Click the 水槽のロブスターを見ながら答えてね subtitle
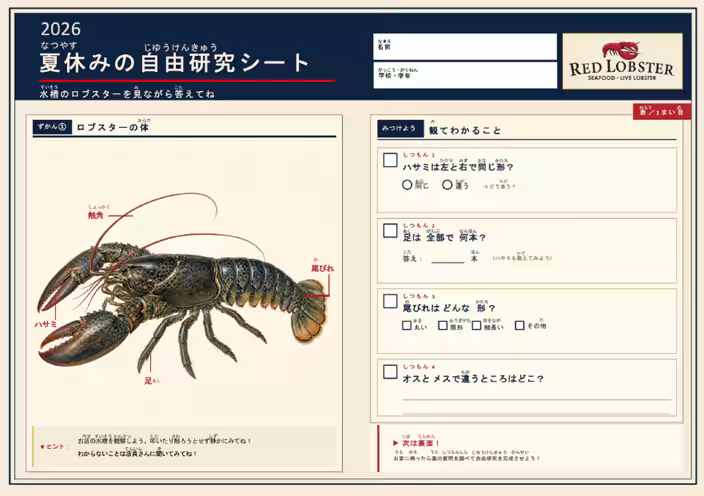Screen dimensions: 704x496 point(127,94)
